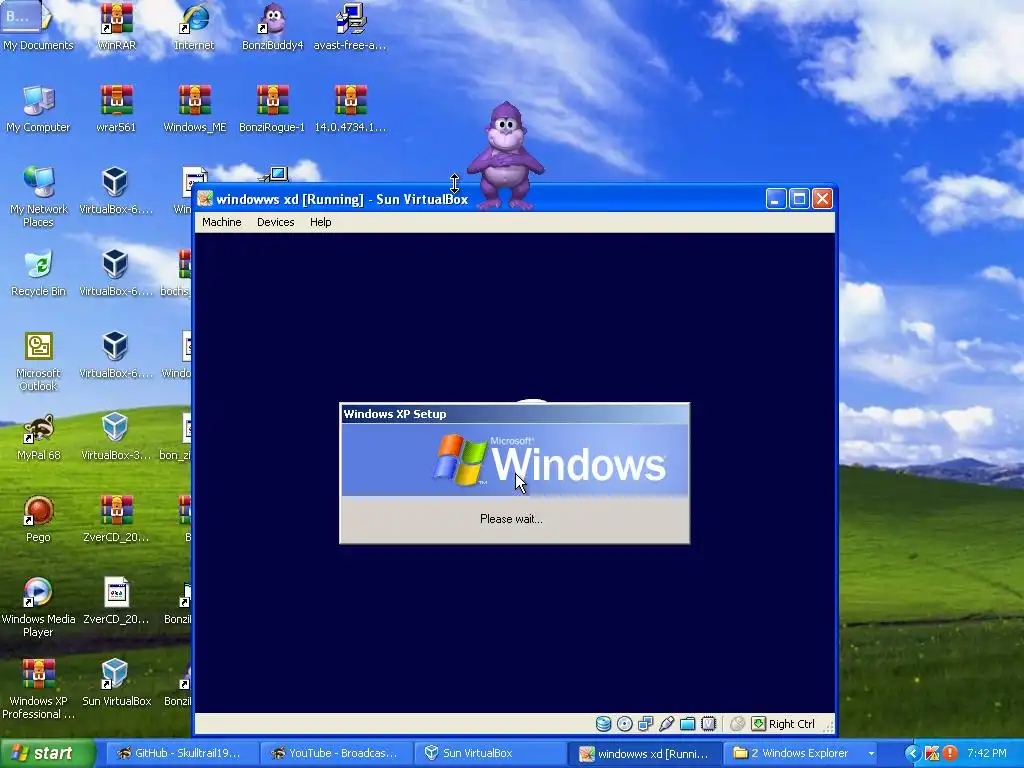Screen dimensions: 1024x768
Task: Select the Microsoft Outlook desktop icon
Action: click(x=38, y=361)
